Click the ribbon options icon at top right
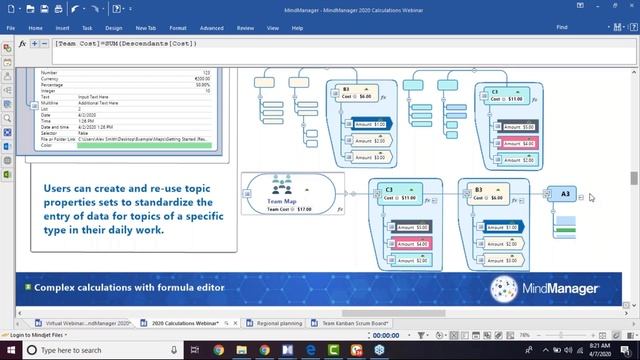 coord(580,6)
